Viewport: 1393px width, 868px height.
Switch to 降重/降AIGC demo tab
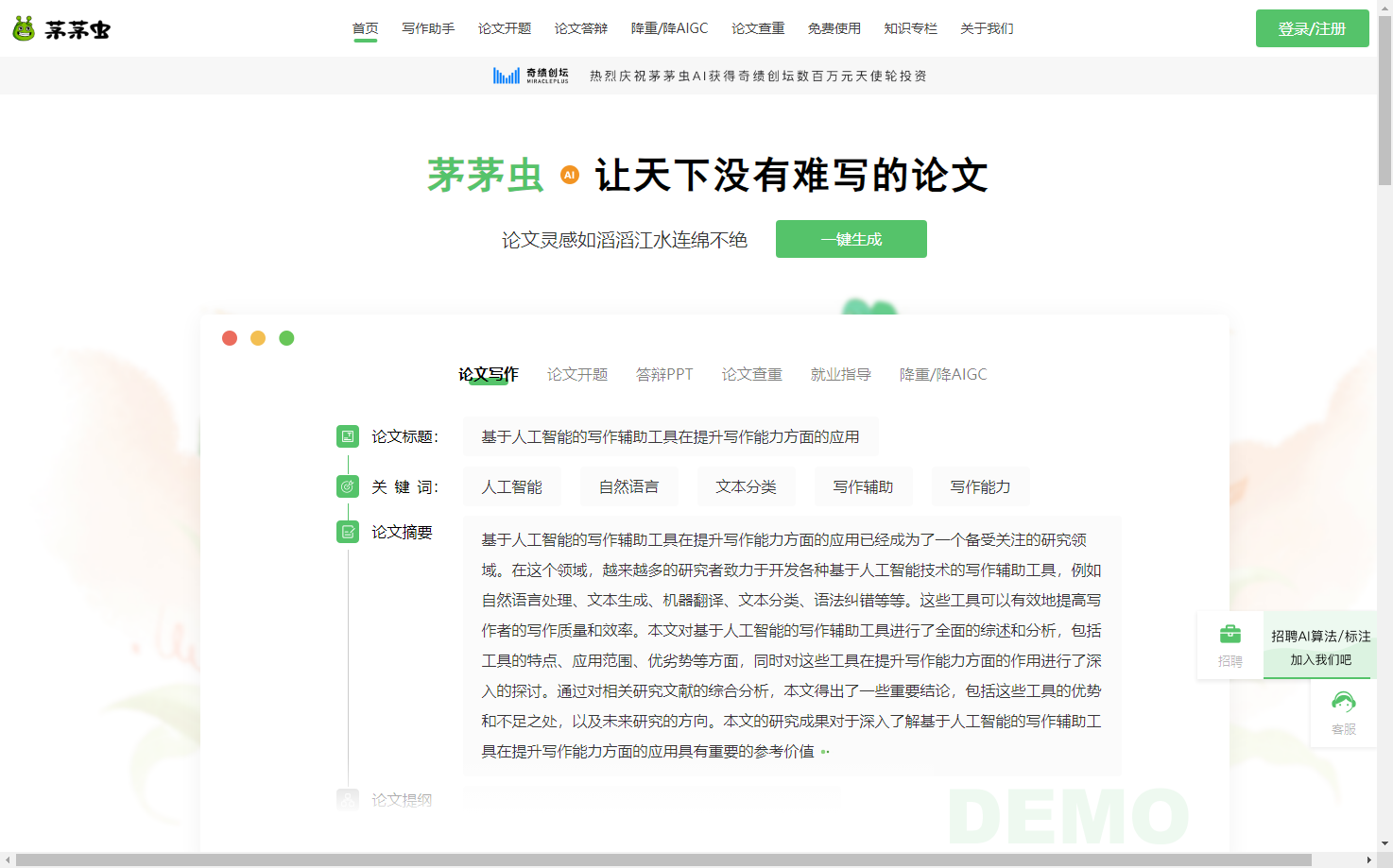pyautogui.click(x=943, y=374)
